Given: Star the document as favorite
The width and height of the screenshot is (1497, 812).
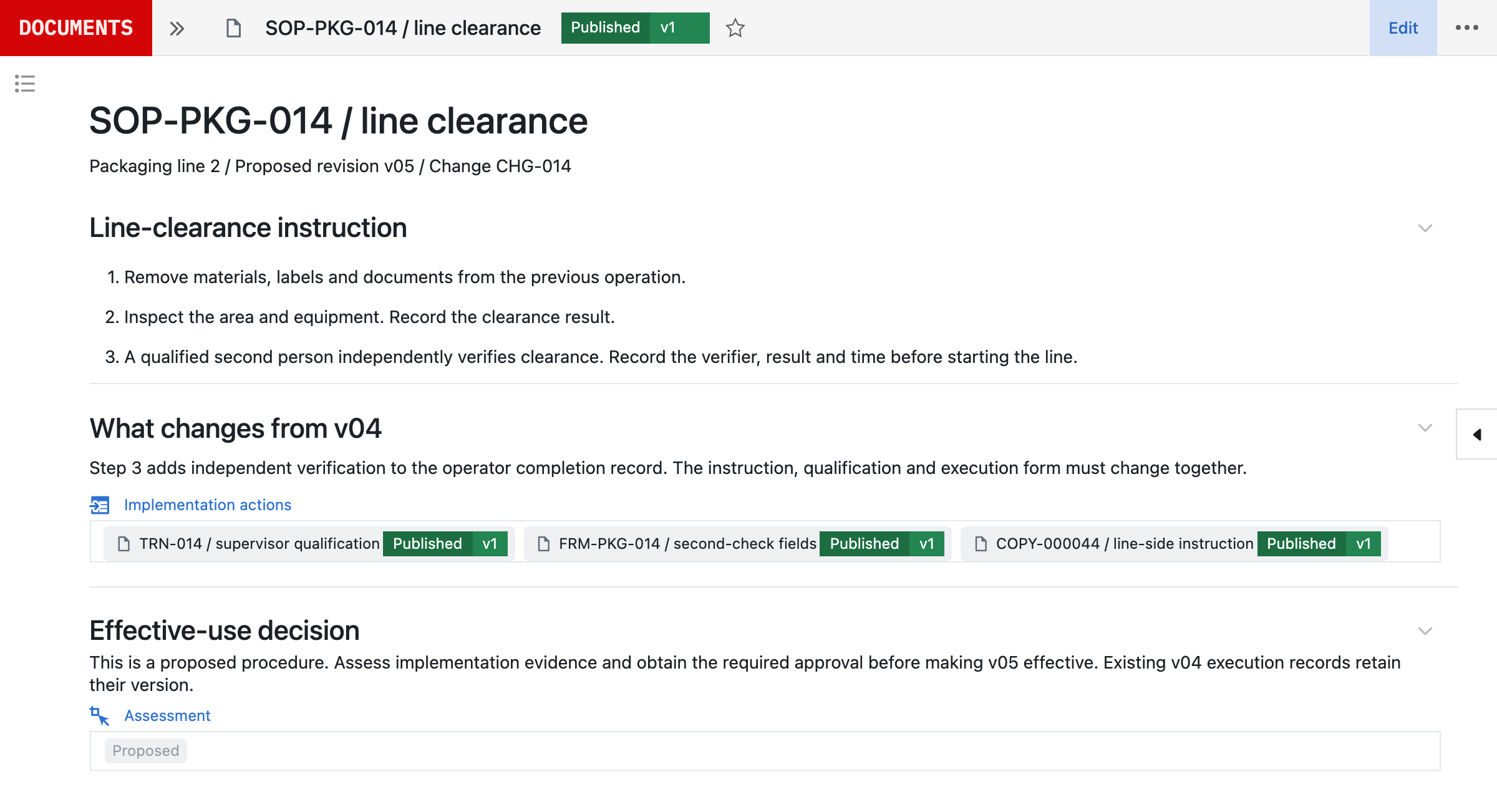Looking at the screenshot, I should (x=735, y=28).
